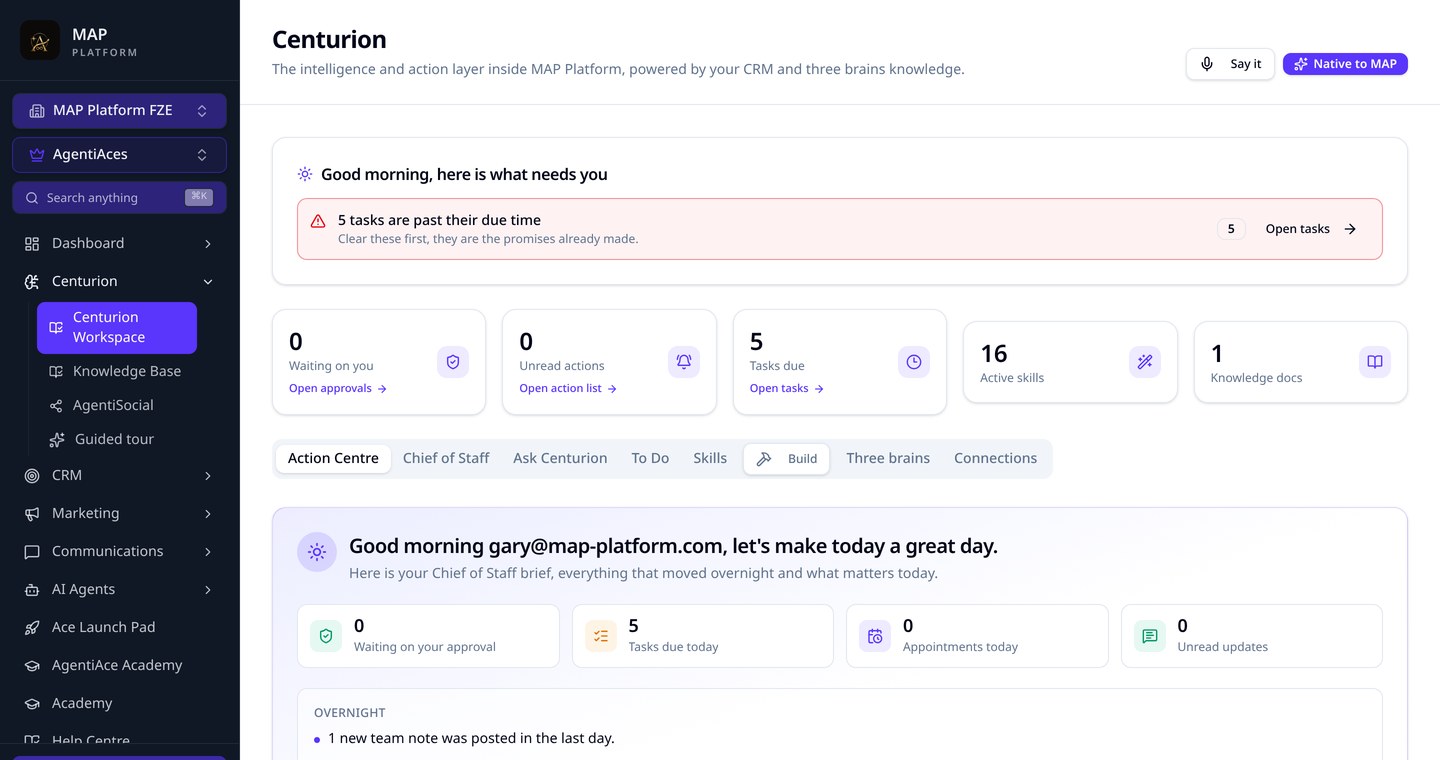1440x760 pixels.
Task: Click the Centurion helmet icon in sidebar
Action: pos(32,281)
